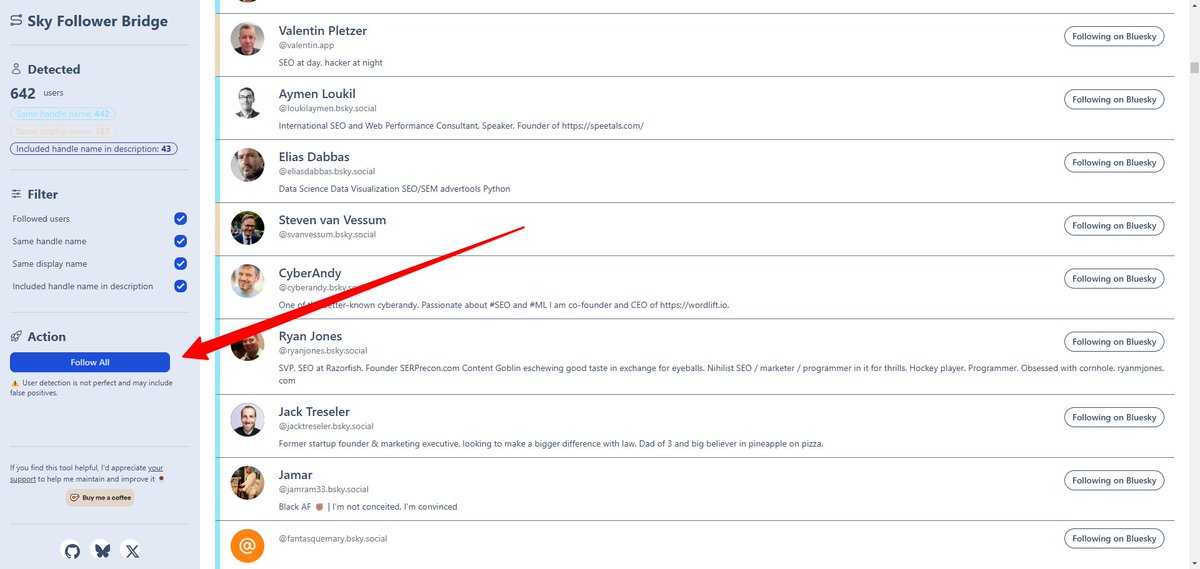The image size is (1200, 569).
Task: Click Following on Bluesky for Jamar
Action: click(x=1114, y=480)
